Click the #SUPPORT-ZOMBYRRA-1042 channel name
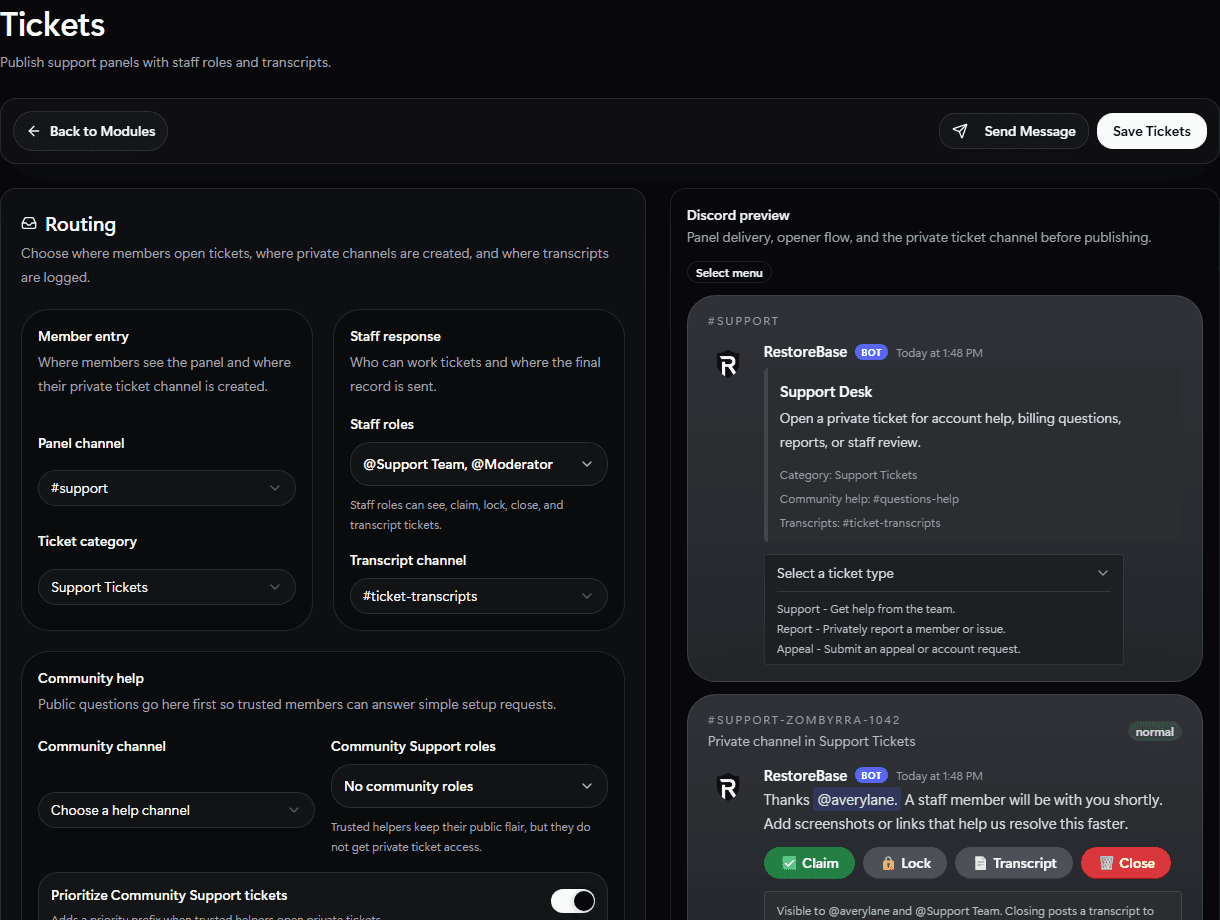The width and height of the screenshot is (1220, 920). click(804, 720)
